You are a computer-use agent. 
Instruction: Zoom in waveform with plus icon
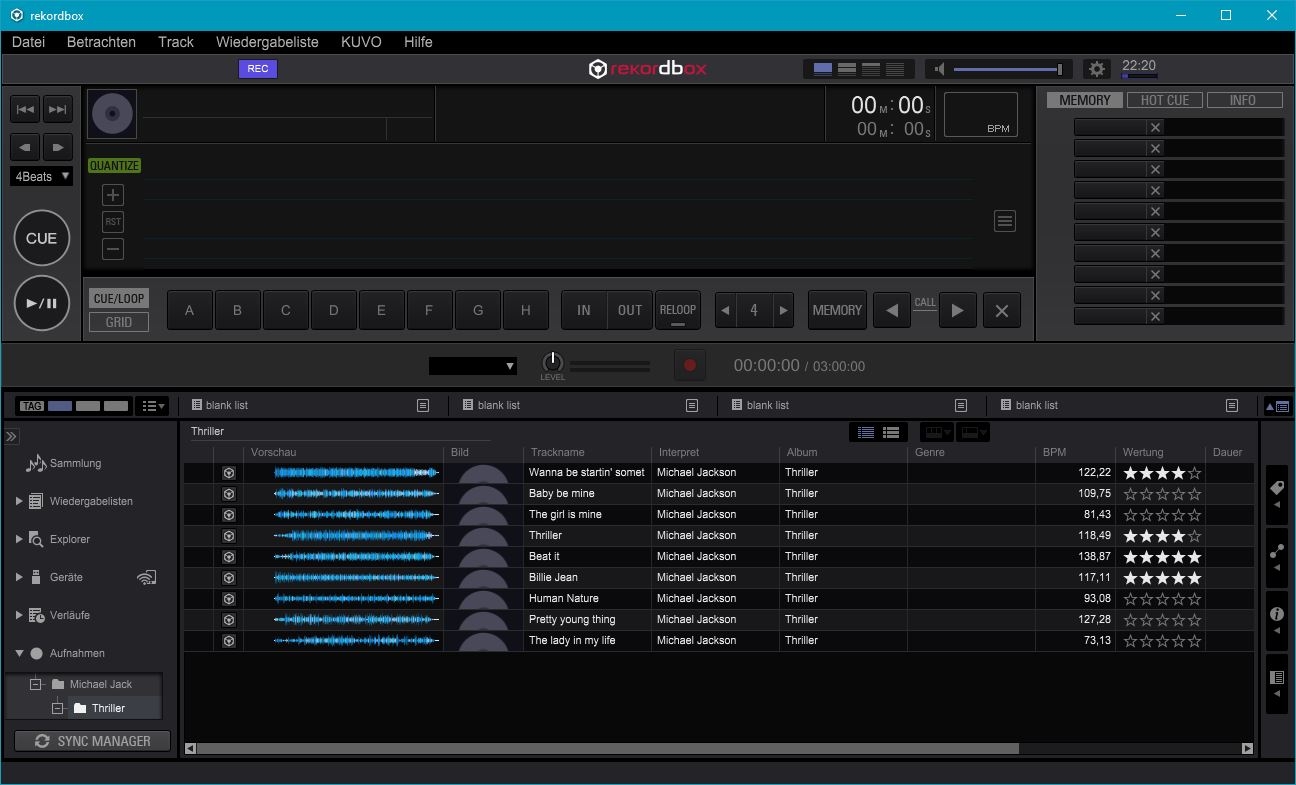coord(113,195)
